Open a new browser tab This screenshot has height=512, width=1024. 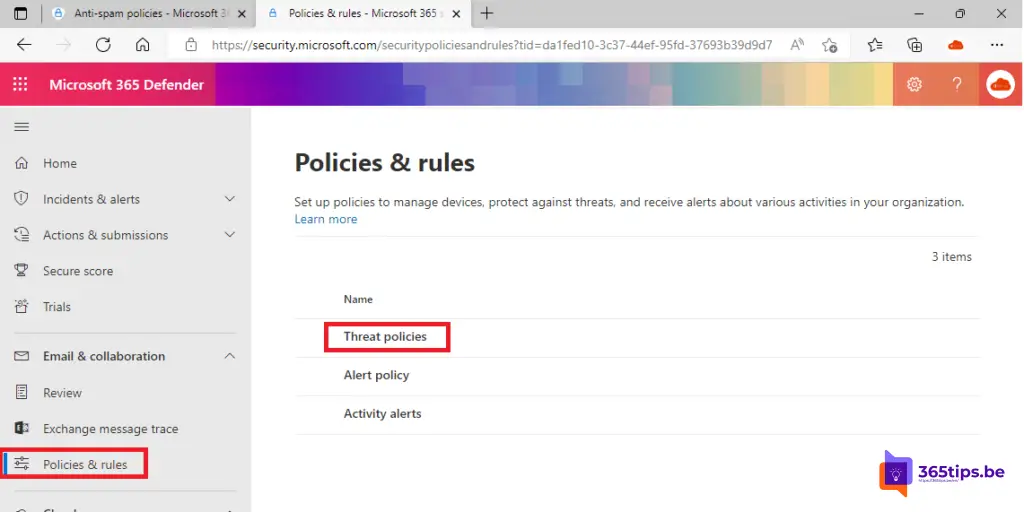[487, 13]
